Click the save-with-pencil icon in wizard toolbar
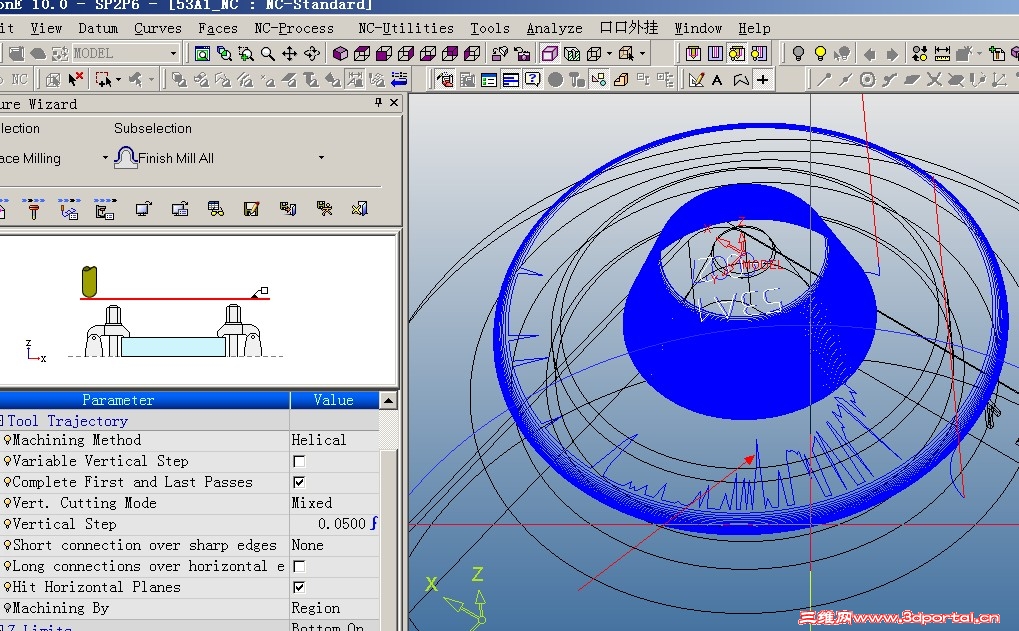Screen dimensions: 1019x631 (x=251, y=209)
